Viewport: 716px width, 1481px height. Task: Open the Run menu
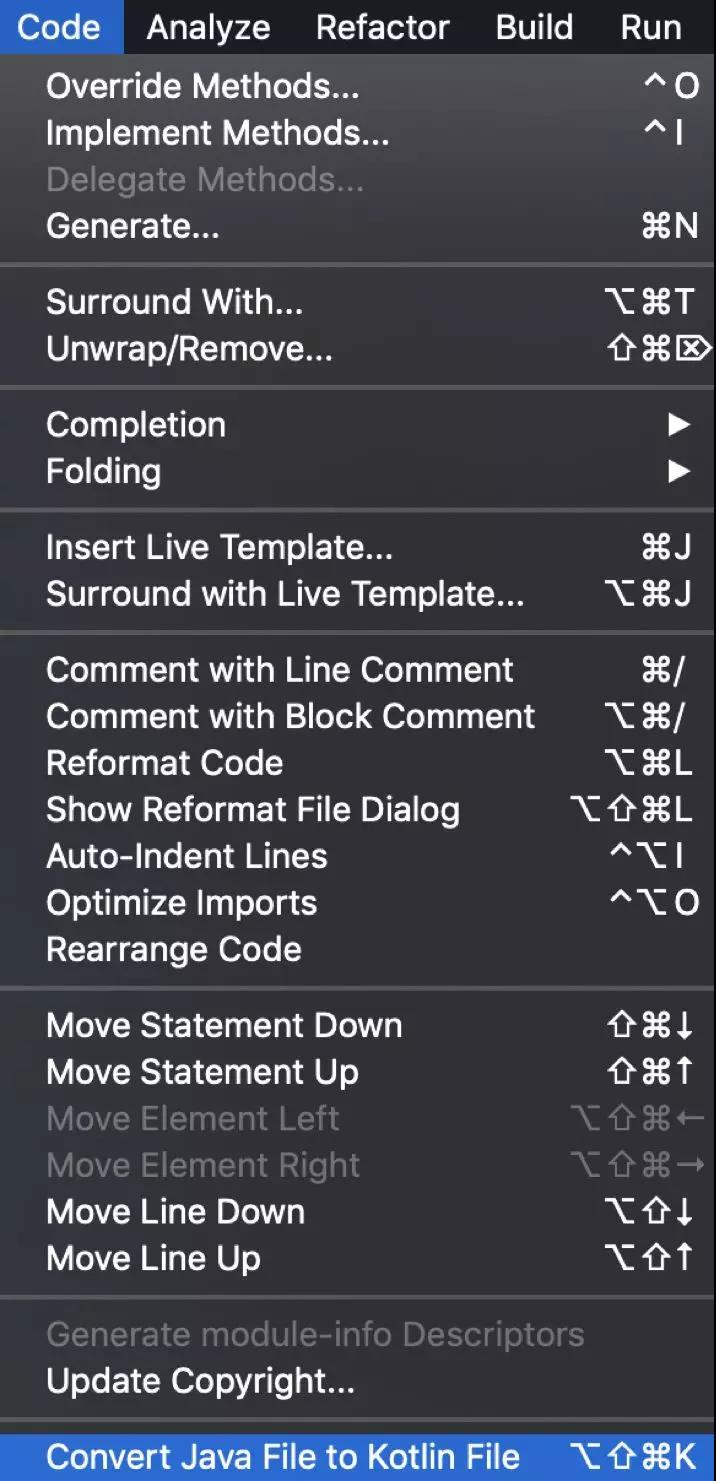pyautogui.click(x=651, y=27)
